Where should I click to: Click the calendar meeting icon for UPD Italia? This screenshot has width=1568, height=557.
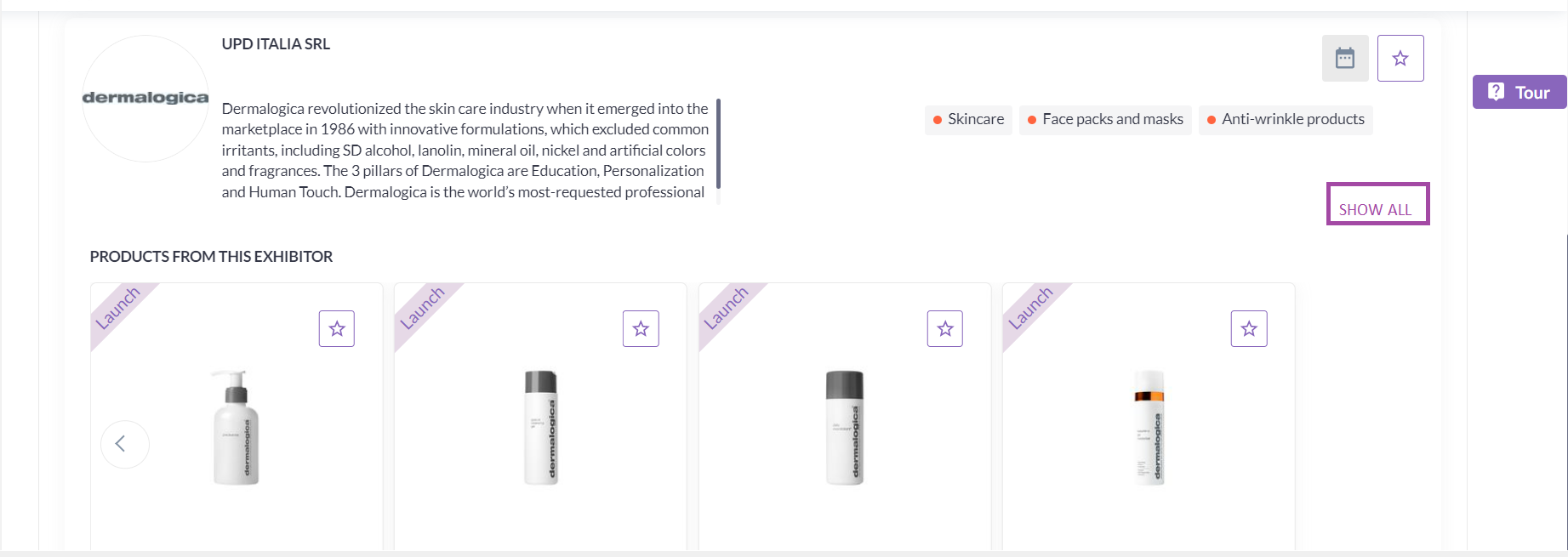[x=1344, y=59]
